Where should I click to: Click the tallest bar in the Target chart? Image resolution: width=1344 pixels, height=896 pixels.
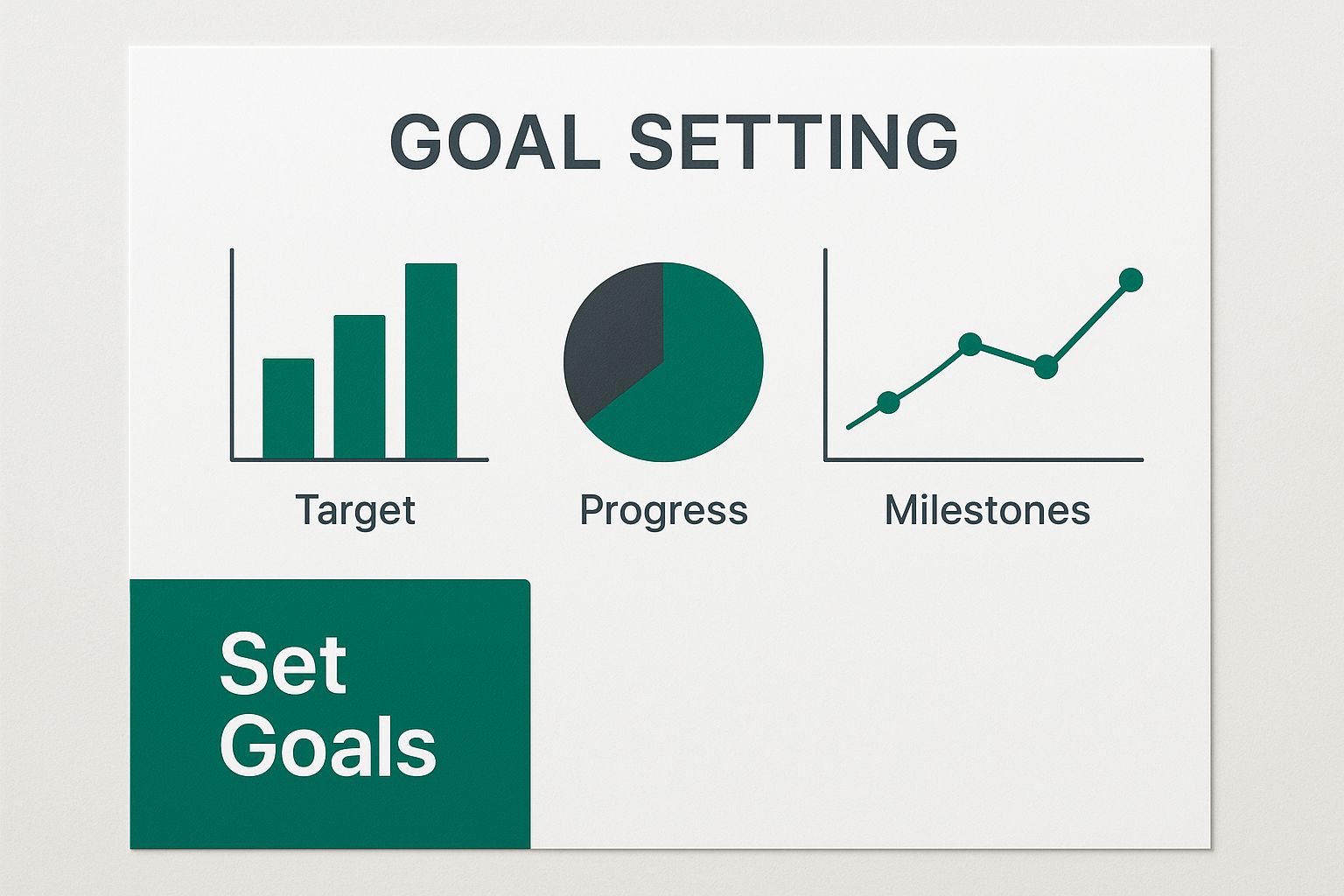click(x=430, y=360)
